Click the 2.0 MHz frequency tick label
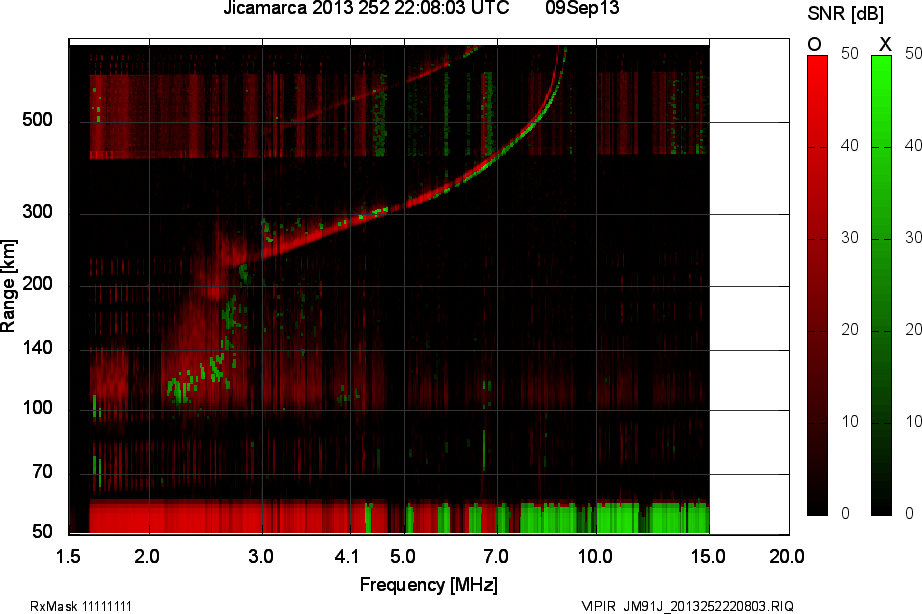Screen dimensions: 922x614 (x=147, y=556)
